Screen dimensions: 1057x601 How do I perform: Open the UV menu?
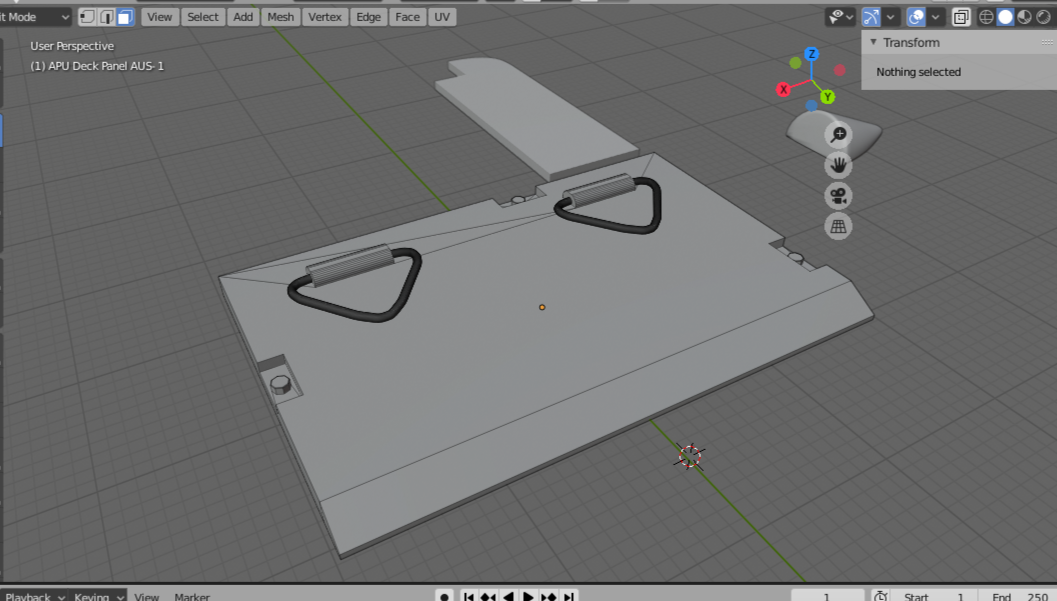pos(442,17)
